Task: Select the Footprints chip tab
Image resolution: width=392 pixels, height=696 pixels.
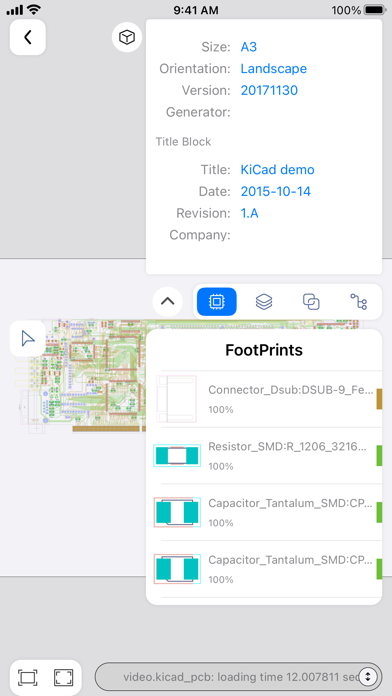Action: (217, 302)
